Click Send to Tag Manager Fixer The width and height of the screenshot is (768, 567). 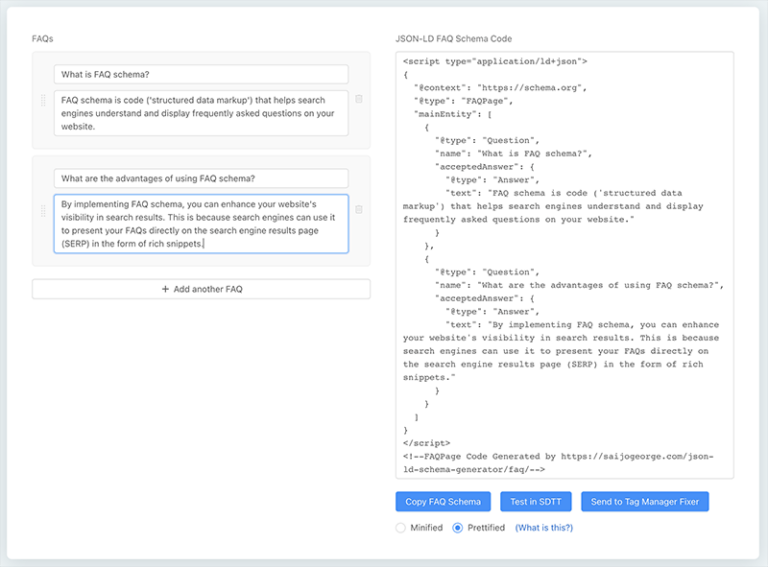(x=645, y=501)
